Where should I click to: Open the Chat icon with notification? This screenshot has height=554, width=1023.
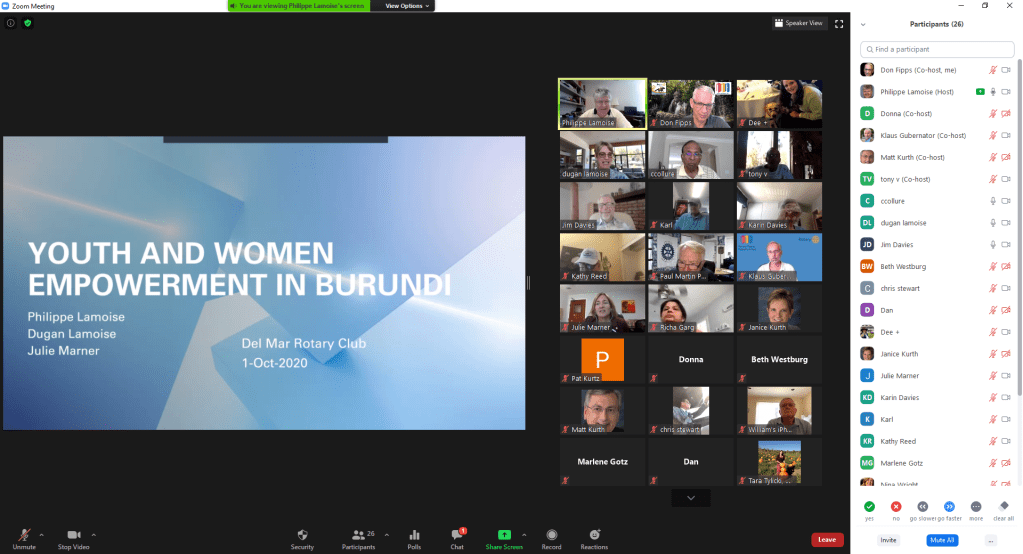pos(457,535)
